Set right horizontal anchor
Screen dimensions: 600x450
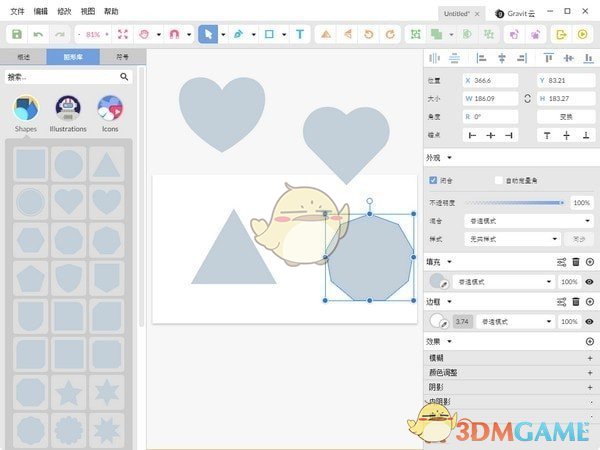509,135
